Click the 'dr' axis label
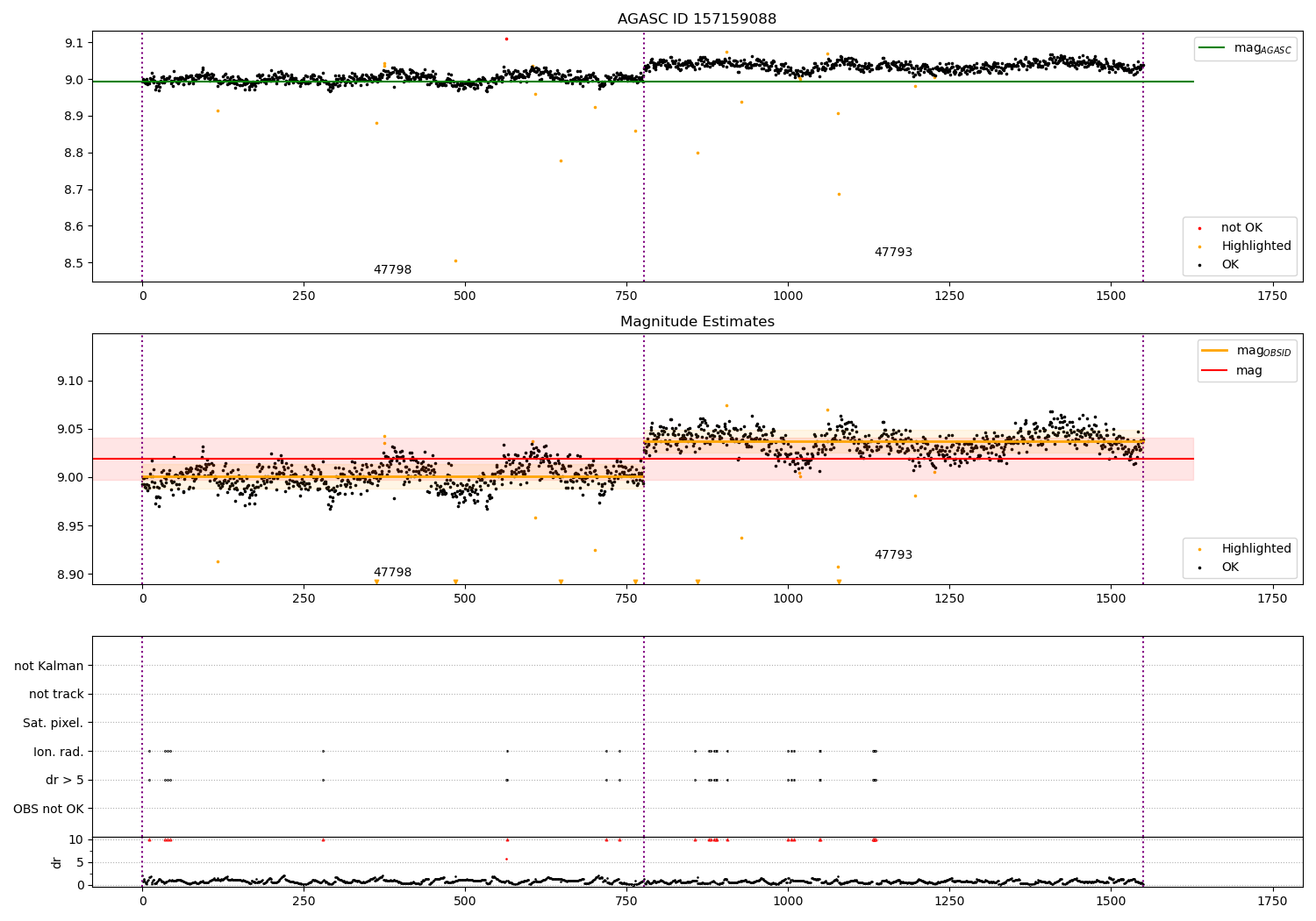This screenshot has width=1316, height=921. click(57, 862)
